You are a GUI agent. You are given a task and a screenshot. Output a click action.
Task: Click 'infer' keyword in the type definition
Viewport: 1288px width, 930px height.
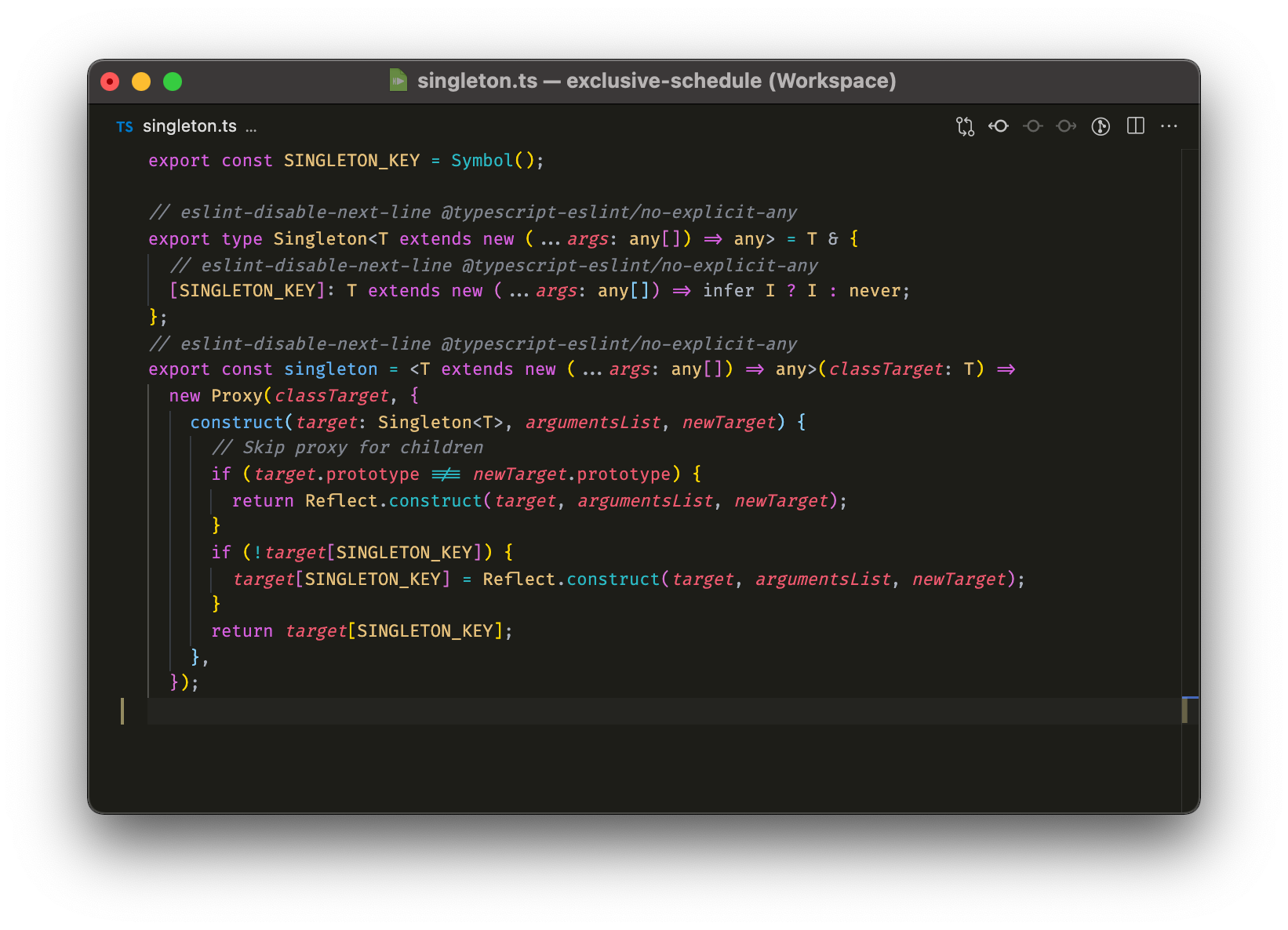pos(728,291)
